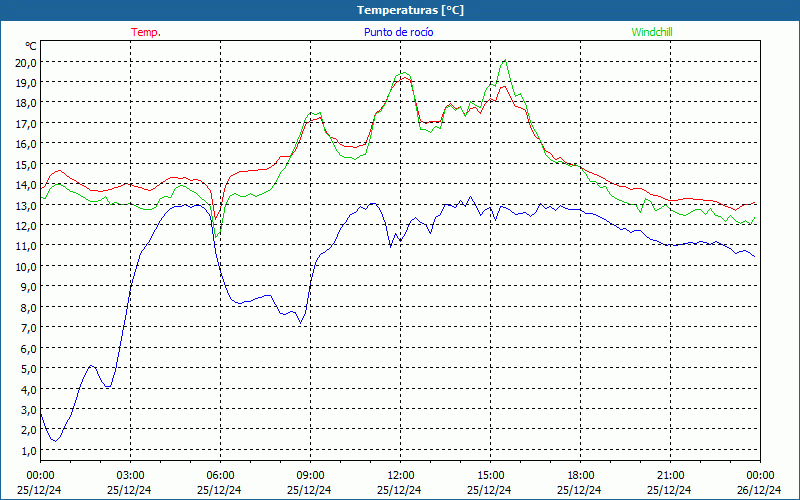Click the '5,0' y-axis value

29,368
